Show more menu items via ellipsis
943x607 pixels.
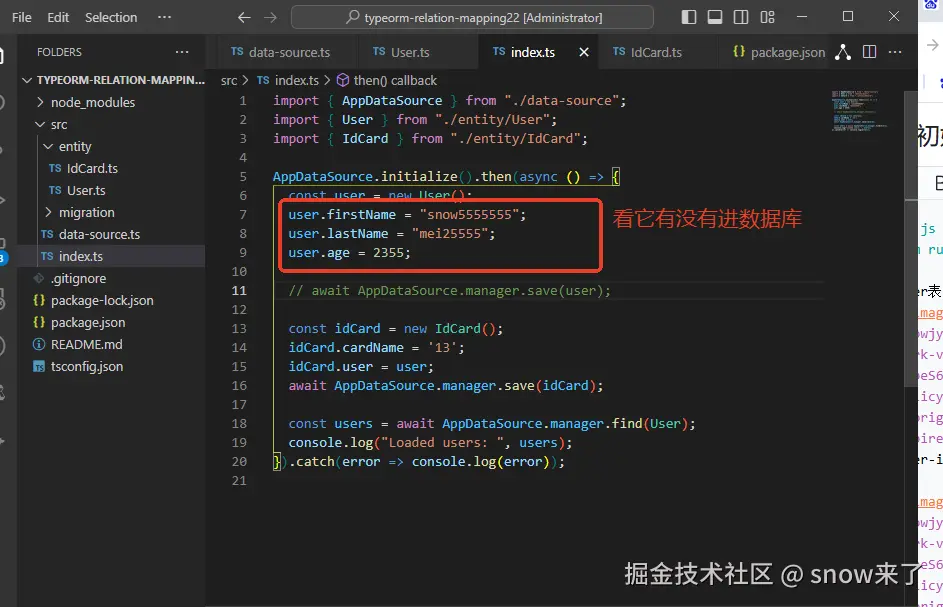tap(164, 17)
